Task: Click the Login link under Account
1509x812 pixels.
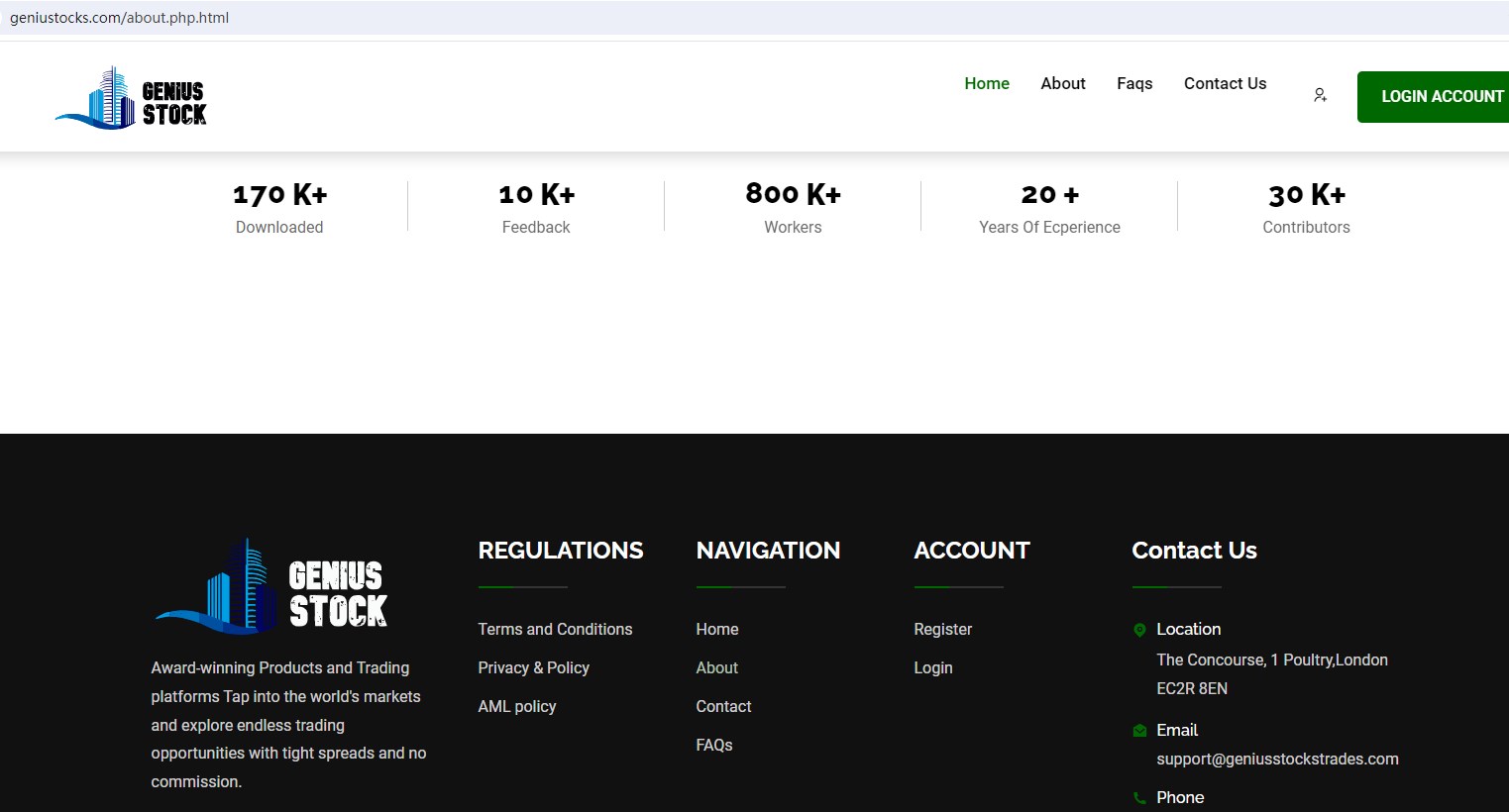Action: point(932,667)
